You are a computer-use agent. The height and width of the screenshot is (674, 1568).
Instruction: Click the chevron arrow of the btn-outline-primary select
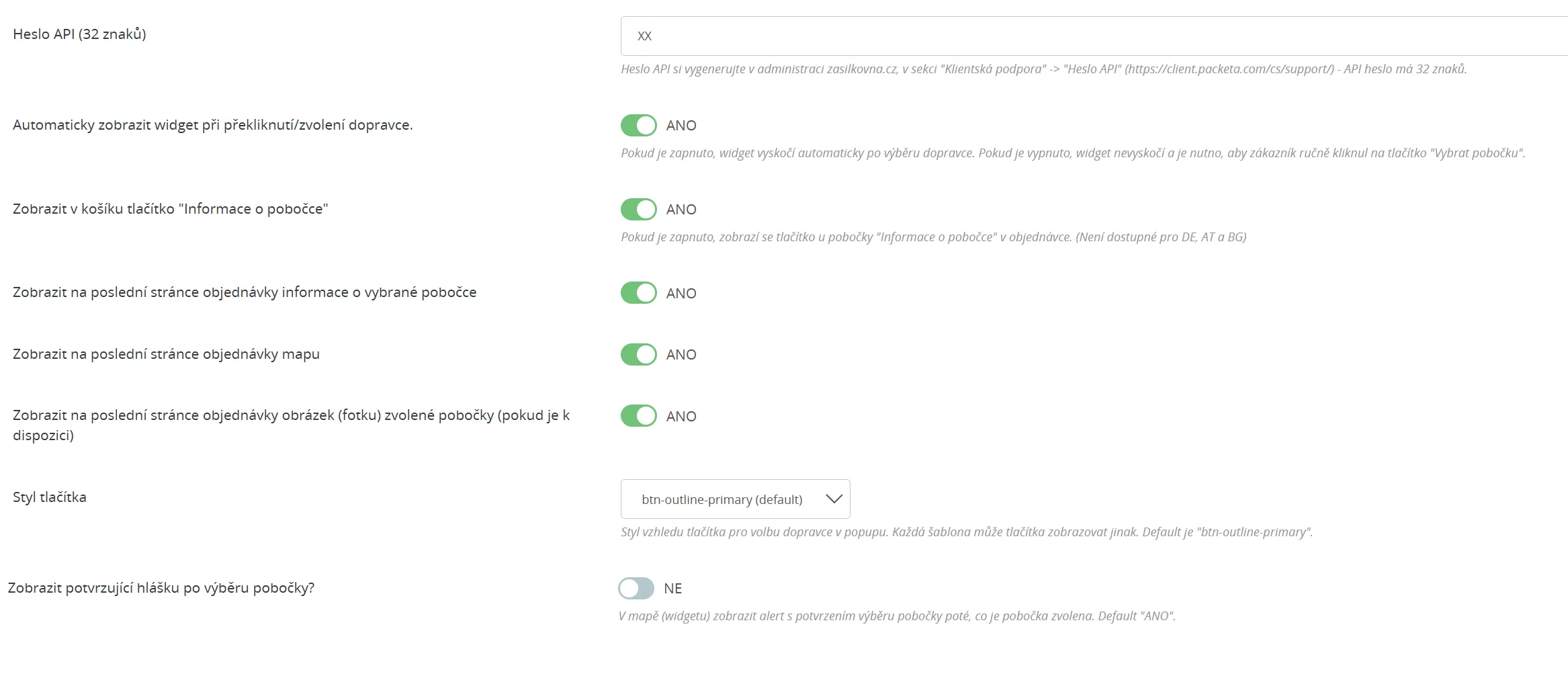click(834, 499)
